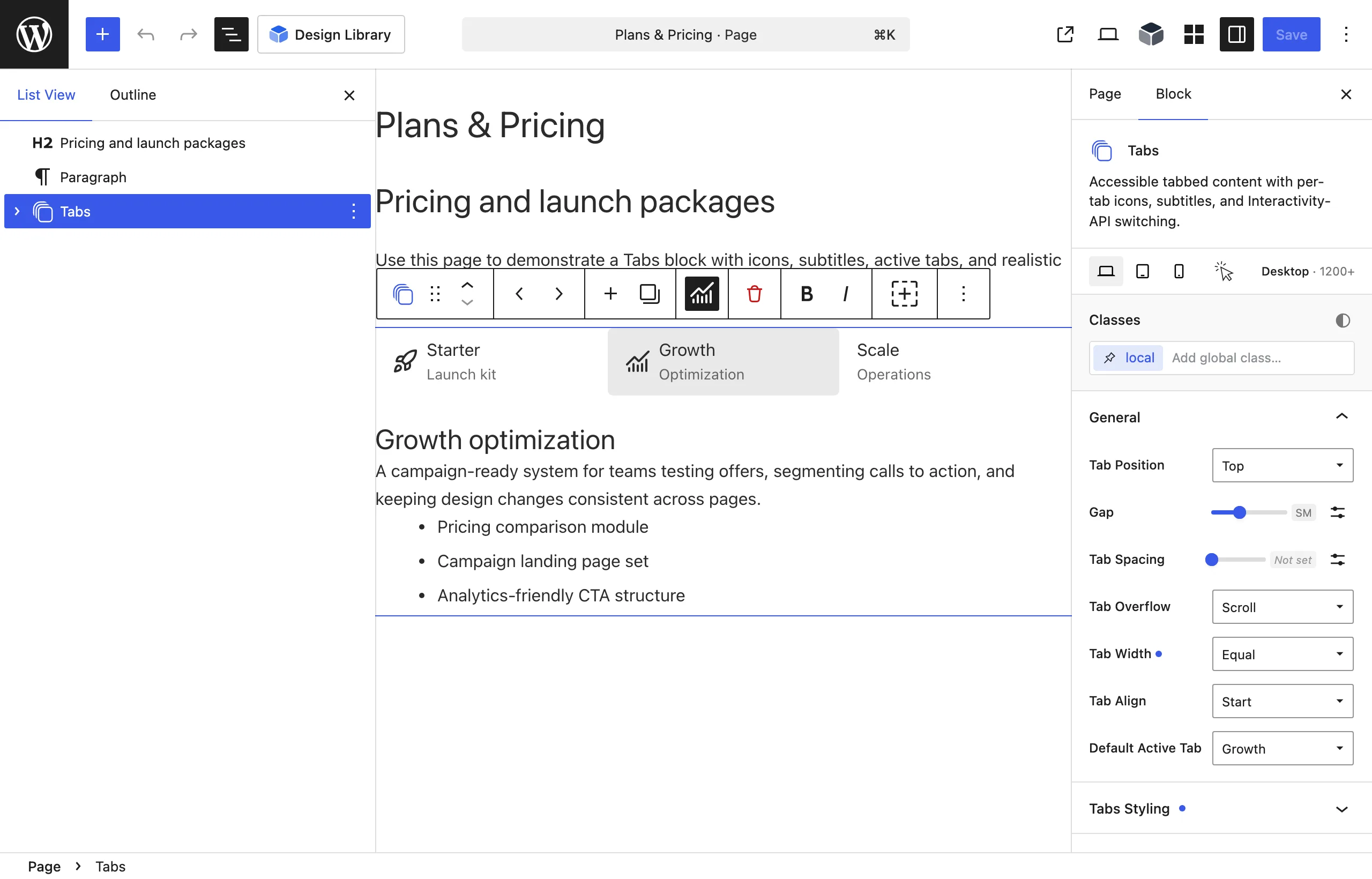Open the Design Library
Image resolution: width=1372 pixels, height=879 pixels.
[x=331, y=34]
